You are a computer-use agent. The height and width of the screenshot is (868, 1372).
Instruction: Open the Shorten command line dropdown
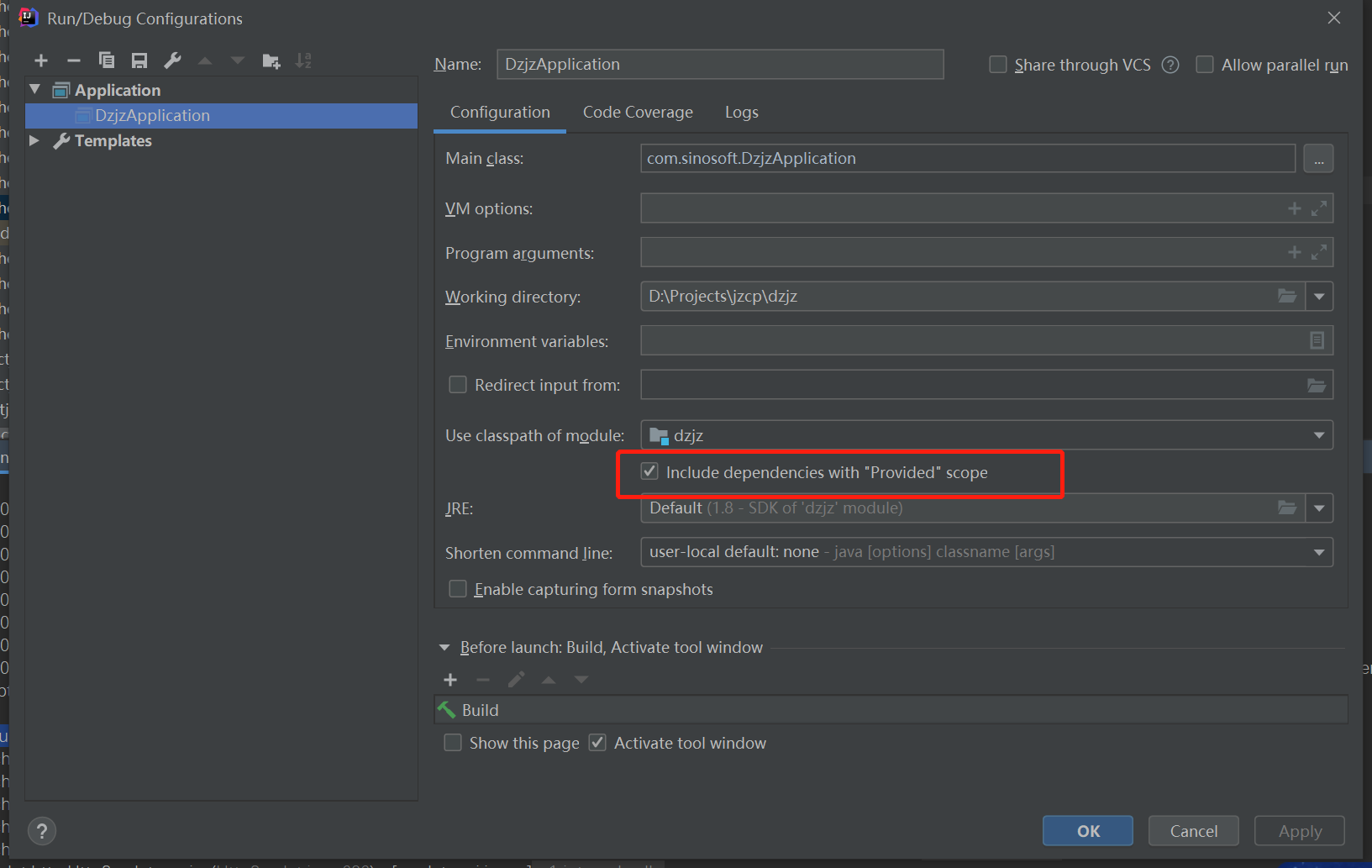tap(986, 552)
